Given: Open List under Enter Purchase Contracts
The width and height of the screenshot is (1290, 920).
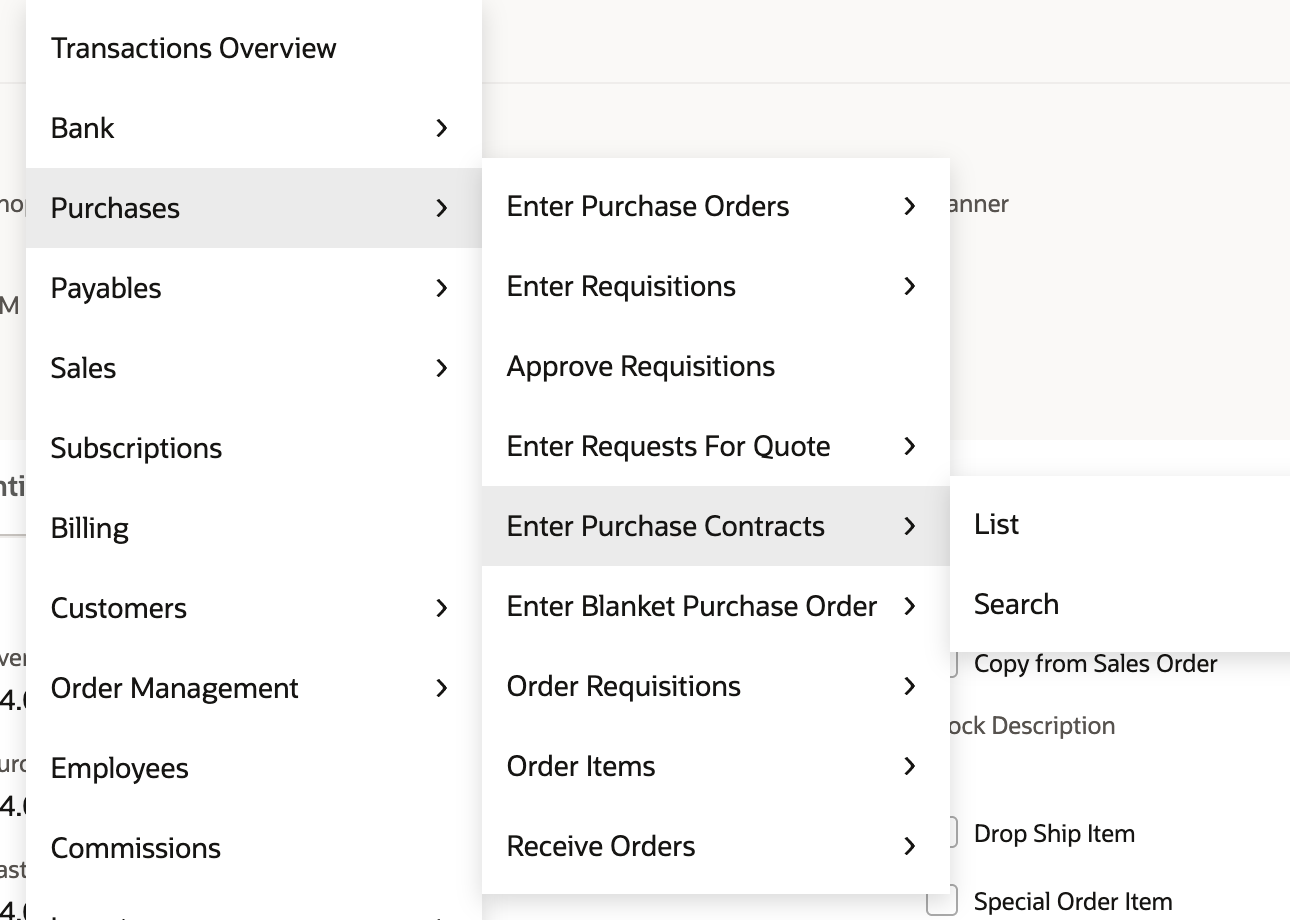Looking at the screenshot, I should [1120, 524].
